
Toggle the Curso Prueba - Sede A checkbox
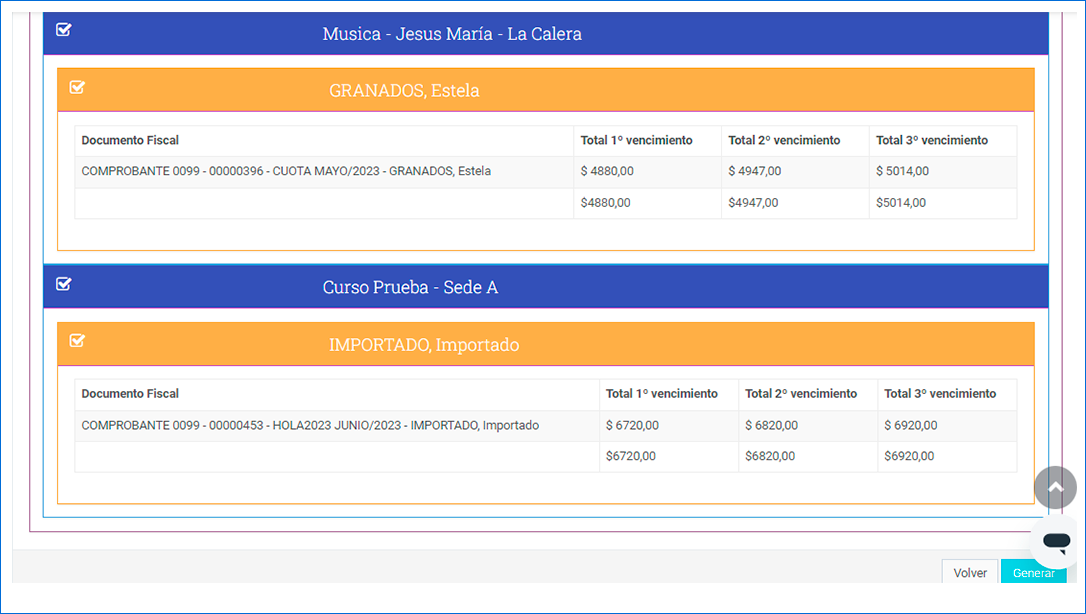[x=64, y=284]
